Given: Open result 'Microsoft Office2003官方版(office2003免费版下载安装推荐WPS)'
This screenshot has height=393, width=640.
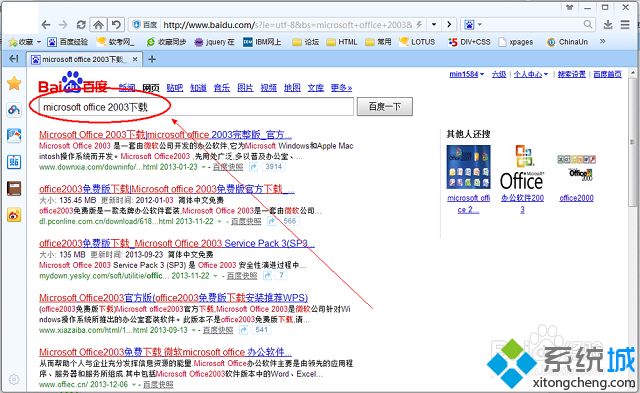Looking at the screenshot, I should (x=173, y=298).
